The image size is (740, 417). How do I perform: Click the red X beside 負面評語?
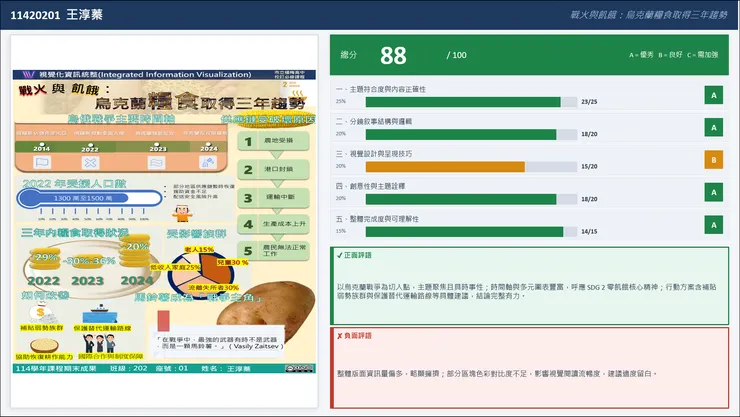click(339, 336)
